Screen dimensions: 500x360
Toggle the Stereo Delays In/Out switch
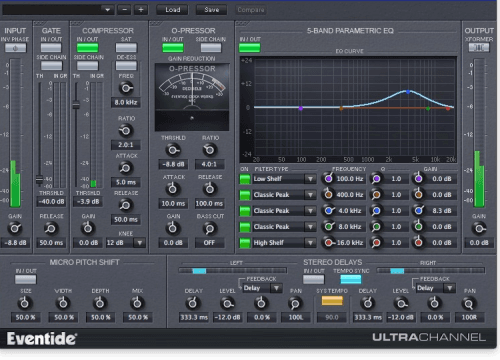click(313, 279)
